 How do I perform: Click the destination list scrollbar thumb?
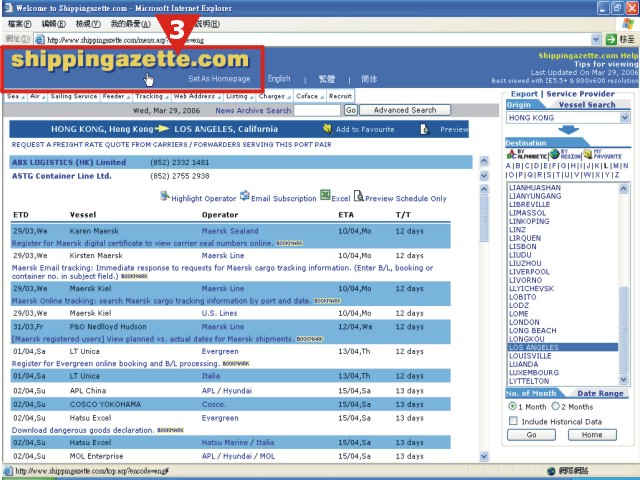623,330
